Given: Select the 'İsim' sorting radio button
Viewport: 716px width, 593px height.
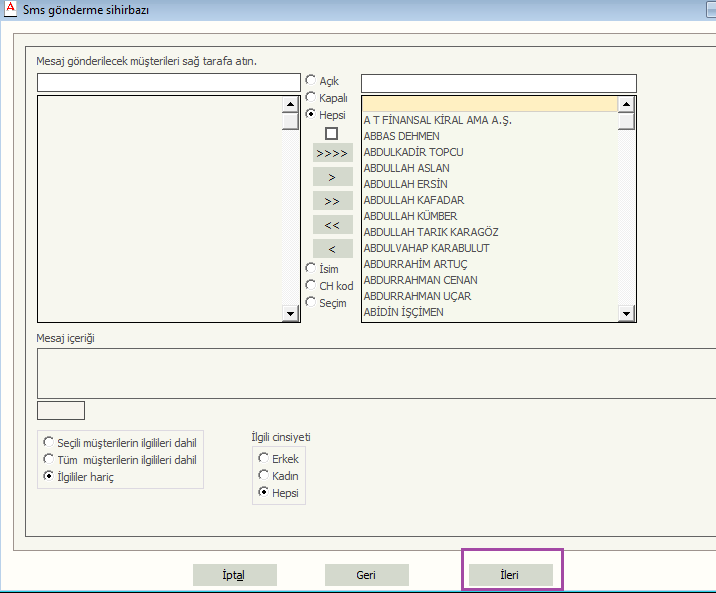Looking at the screenshot, I should click(x=311, y=268).
